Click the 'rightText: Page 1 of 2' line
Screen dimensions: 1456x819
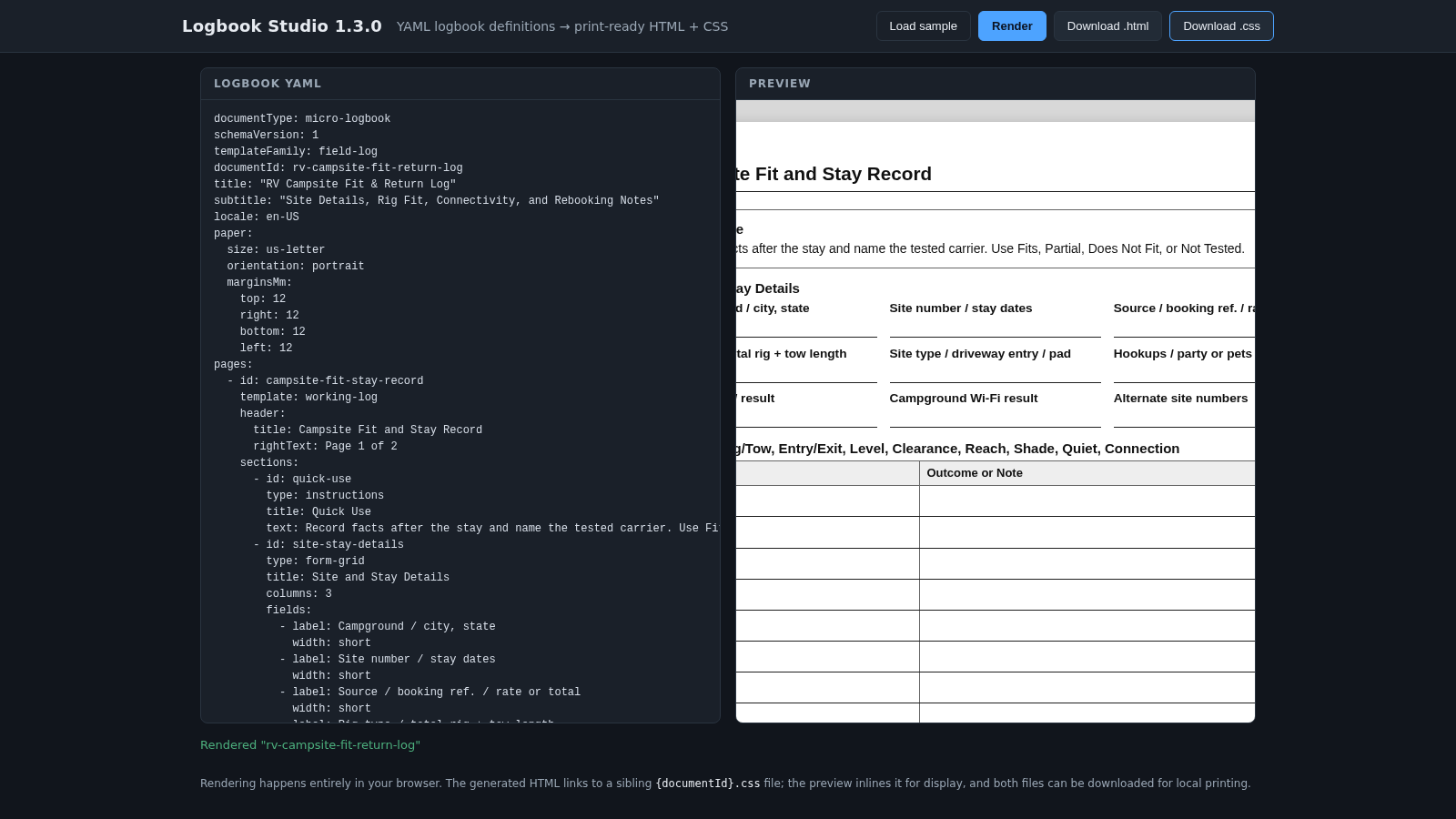click(325, 447)
